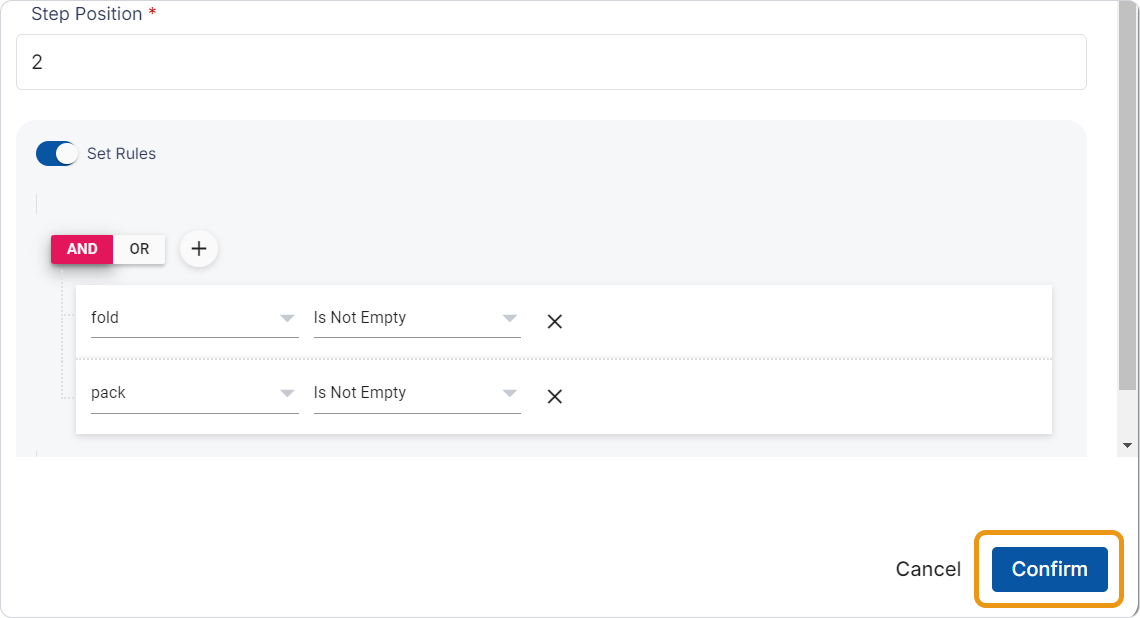Click arrow icon of pack row's condition
Image resolution: width=1140 pixels, height=618 pixels.
coord(510,393)
